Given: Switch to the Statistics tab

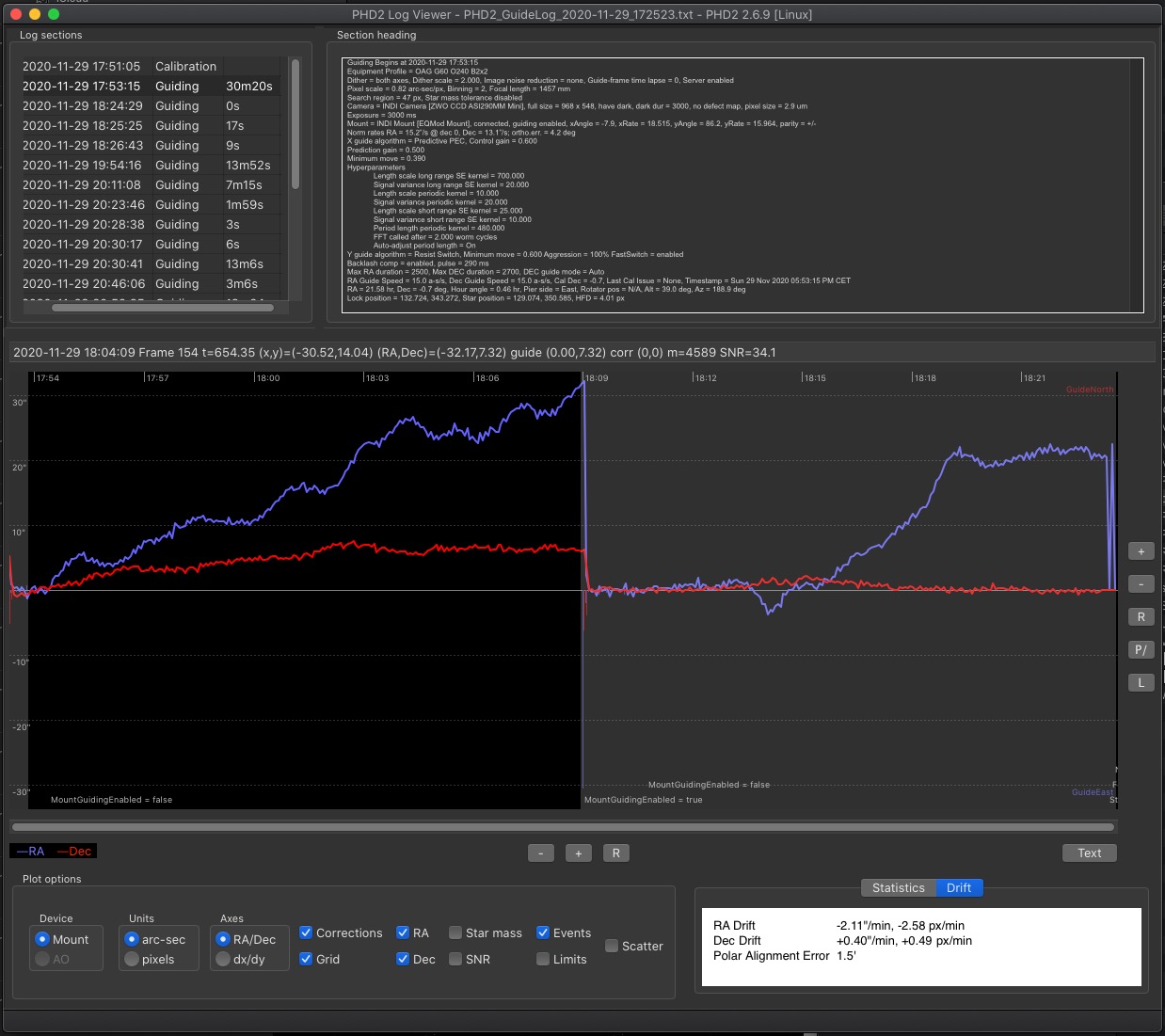Looking at the screenshot, I should click(x=899, y=887).
